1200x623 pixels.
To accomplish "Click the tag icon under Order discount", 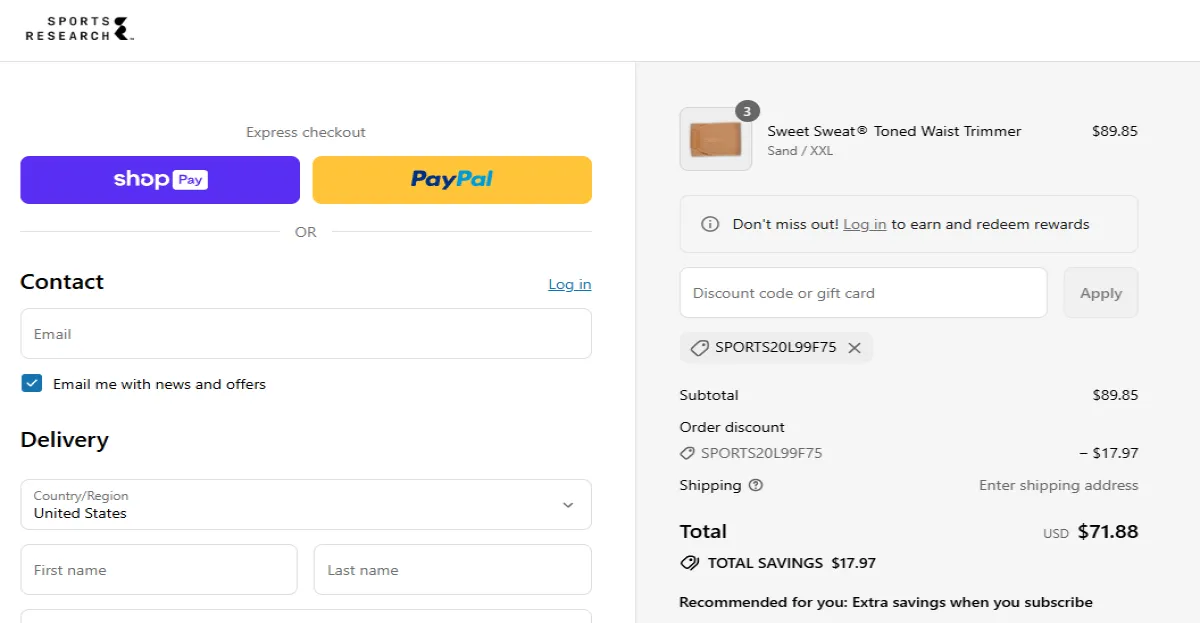I will pos(686,452).
